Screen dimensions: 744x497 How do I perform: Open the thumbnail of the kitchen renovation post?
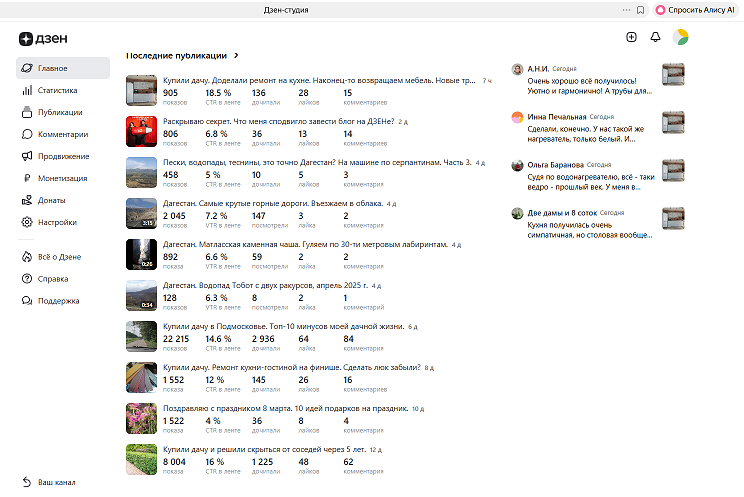click(x=141, y=90)
